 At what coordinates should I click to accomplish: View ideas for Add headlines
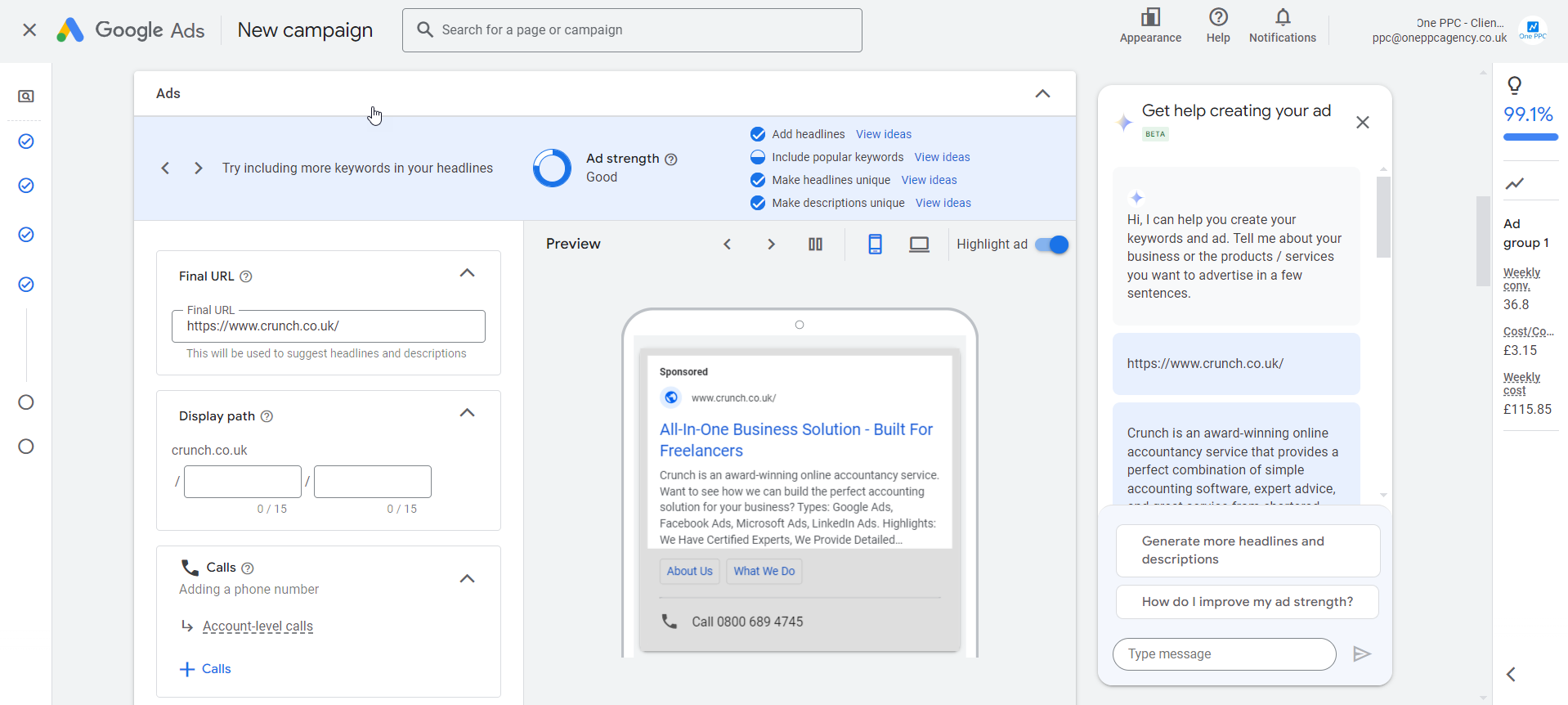click(x=884, y=134)
